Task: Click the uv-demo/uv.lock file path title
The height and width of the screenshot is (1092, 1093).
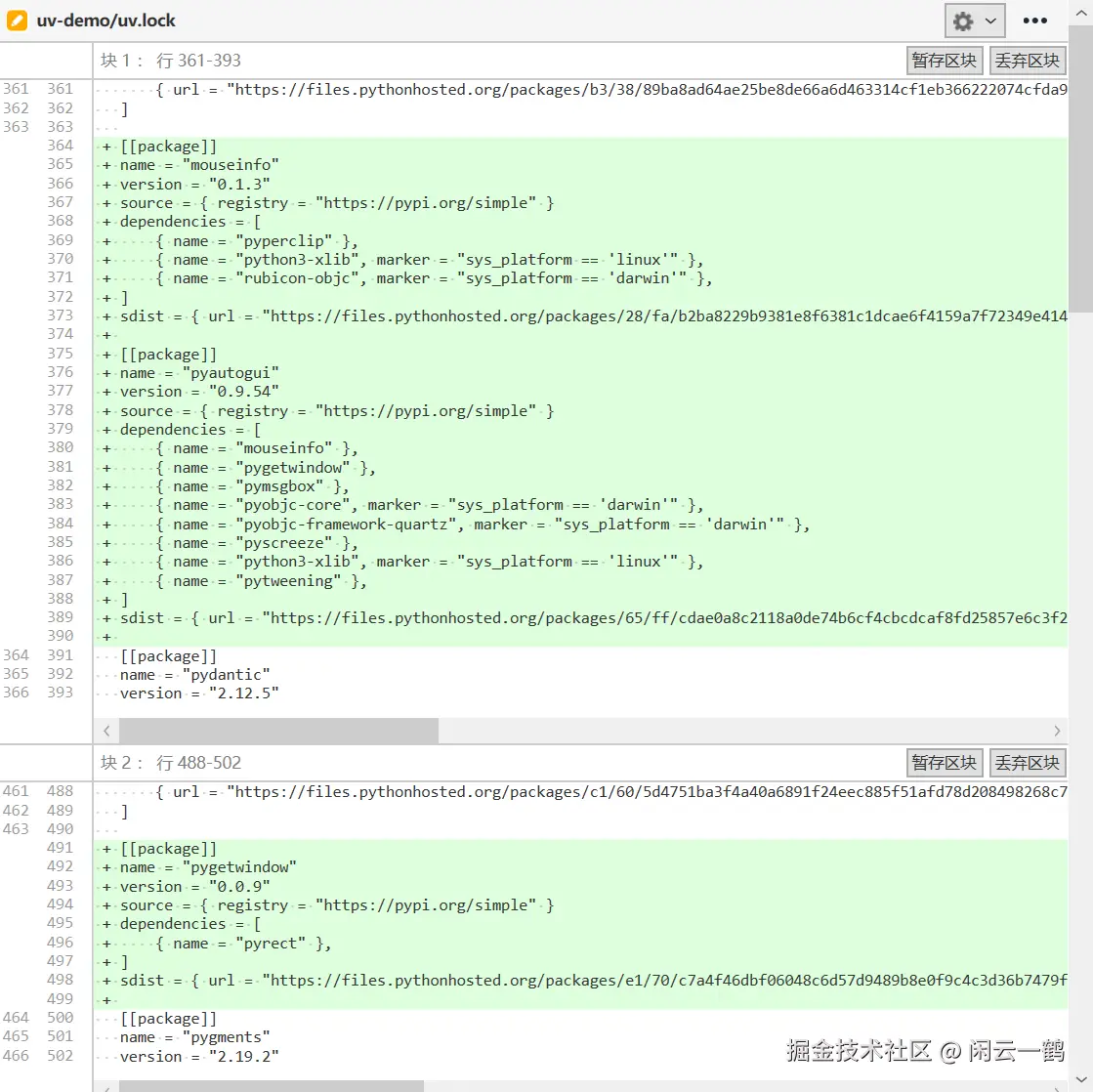Action: pyautogui.click(x=106, y=21)
